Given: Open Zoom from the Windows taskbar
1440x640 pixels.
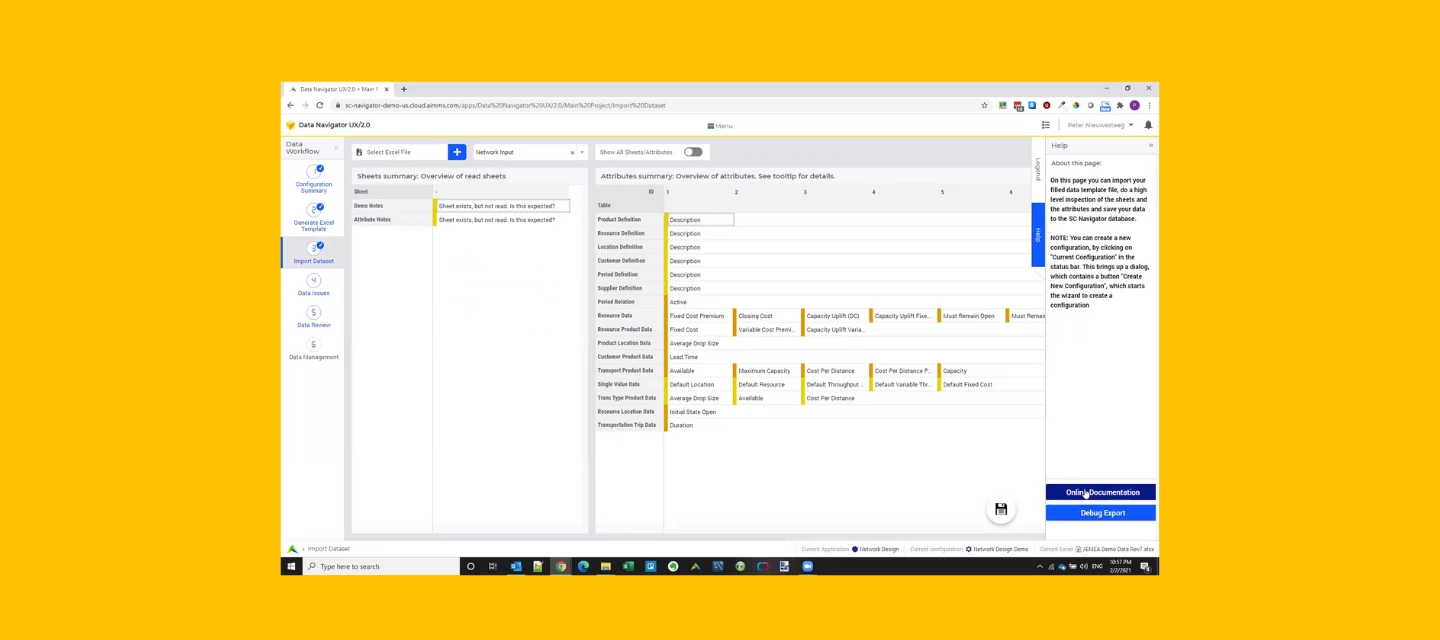Looking at the screenshot, I should pyautogui.click(x=807, y=566).
